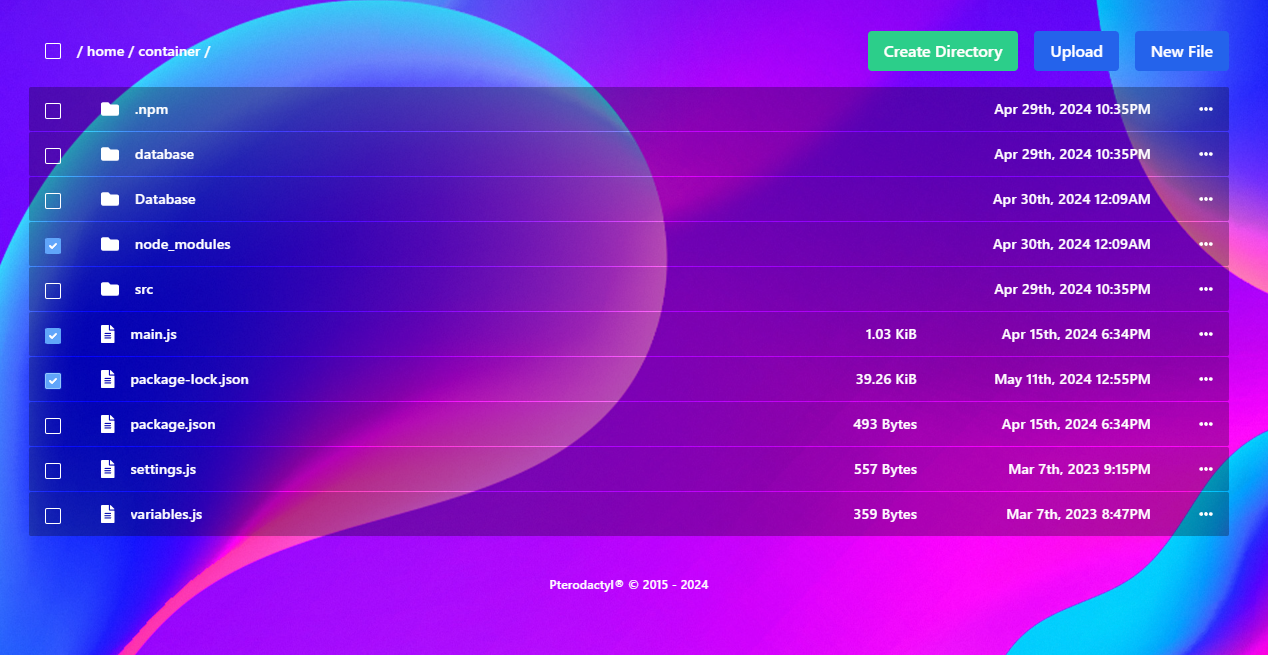Click the 359 Bytes file size

pyautogui.click(x=885, y=514)
